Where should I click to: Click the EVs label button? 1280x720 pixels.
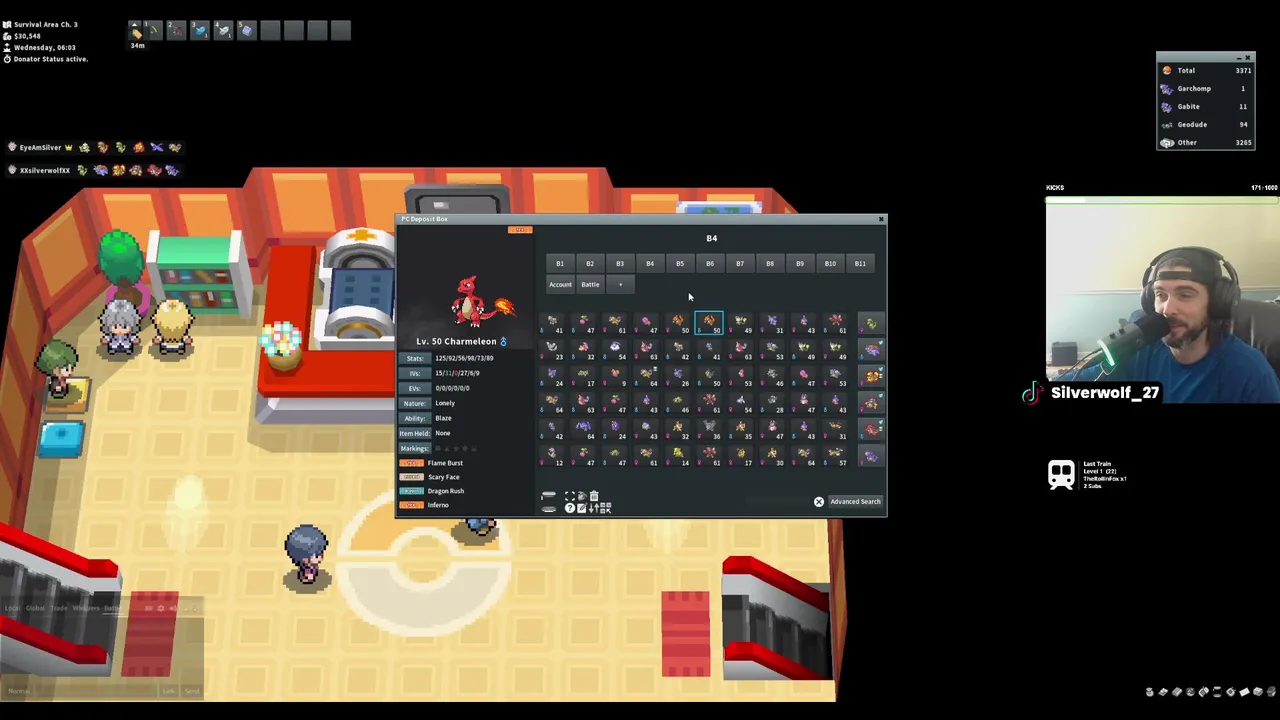[415, 388]
